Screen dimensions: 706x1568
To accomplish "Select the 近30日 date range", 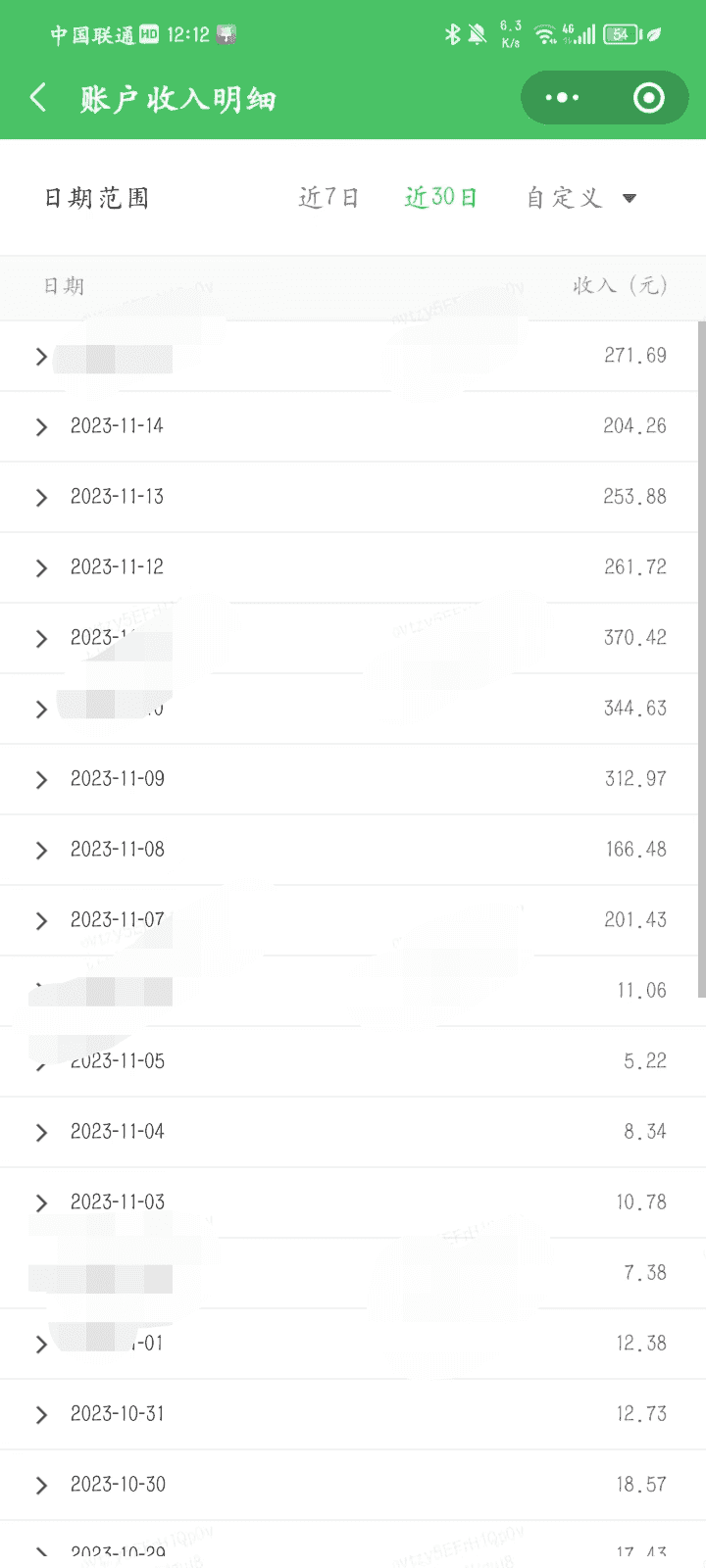I will (440, 198).
